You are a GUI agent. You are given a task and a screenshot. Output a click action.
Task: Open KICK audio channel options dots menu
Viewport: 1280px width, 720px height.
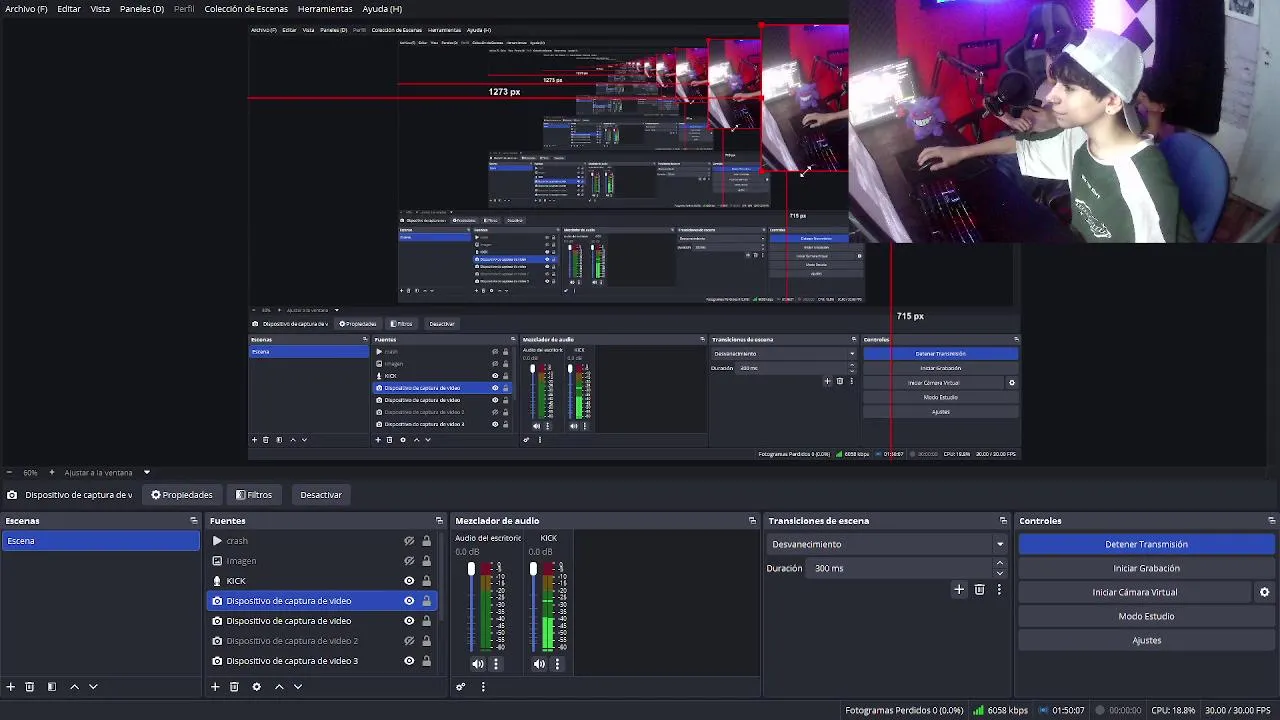coord(557,664)
